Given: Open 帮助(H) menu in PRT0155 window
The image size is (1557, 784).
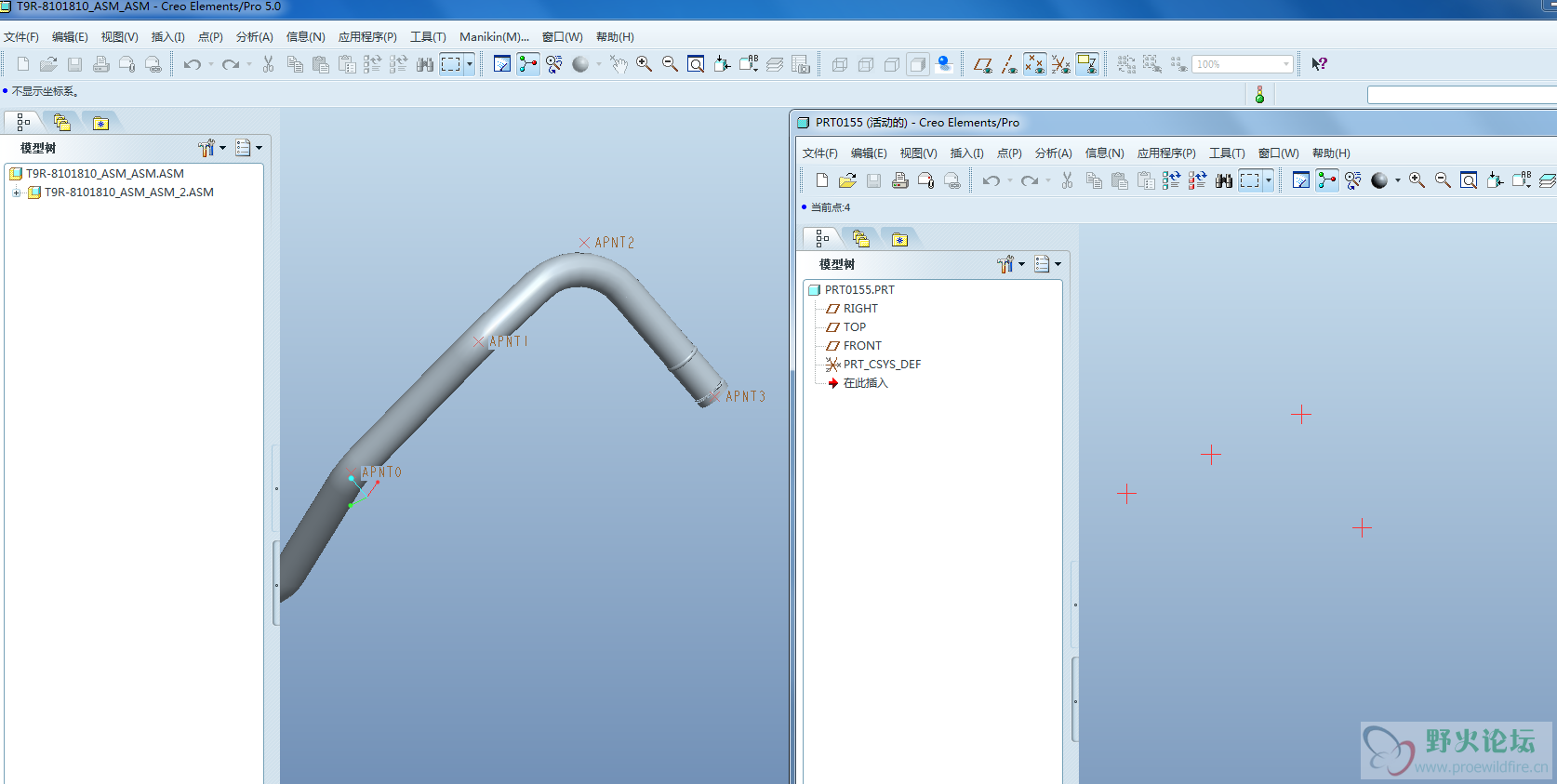Looking at the screenshot, I should coord(1331,153).
